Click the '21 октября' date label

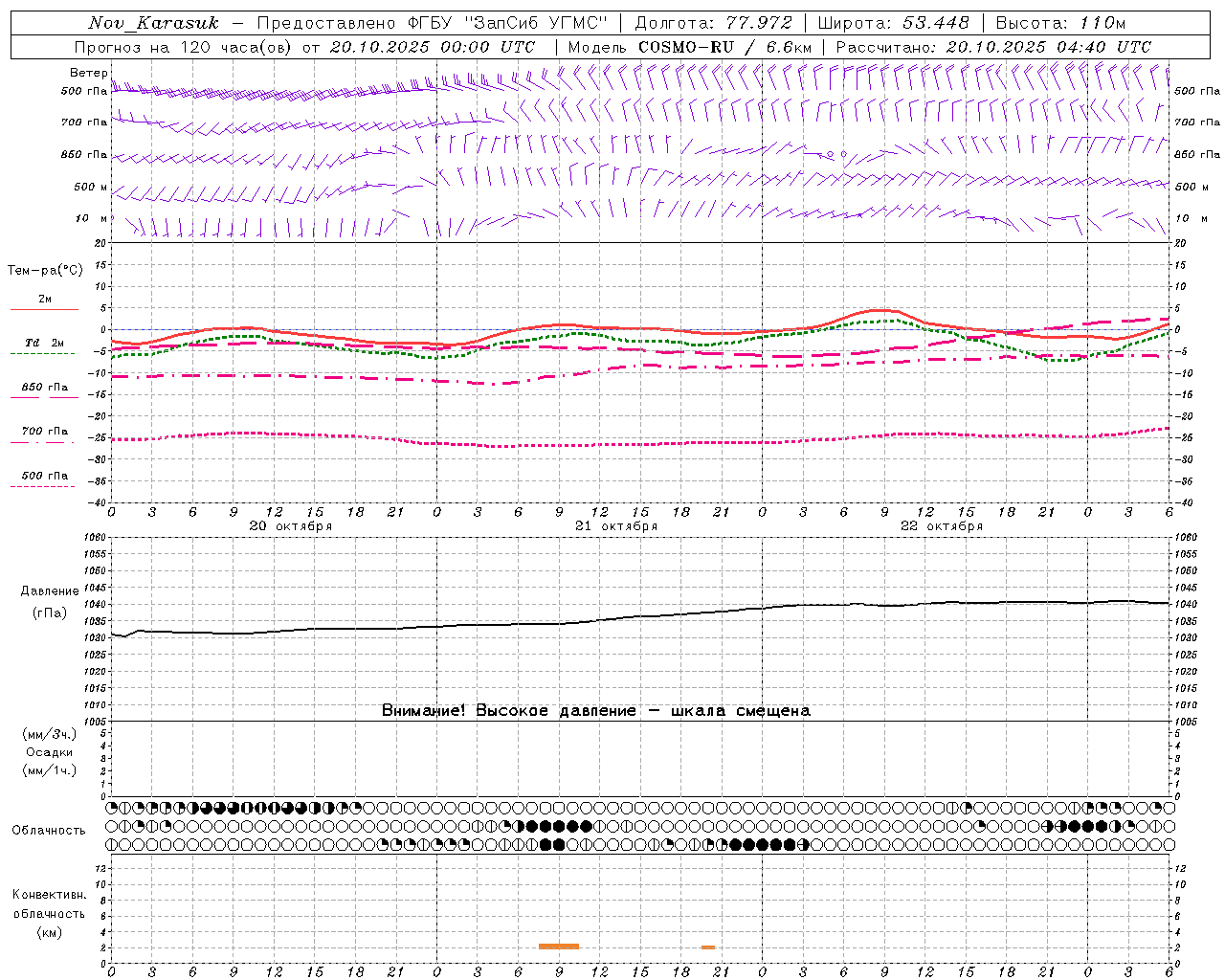pos(616,526)
